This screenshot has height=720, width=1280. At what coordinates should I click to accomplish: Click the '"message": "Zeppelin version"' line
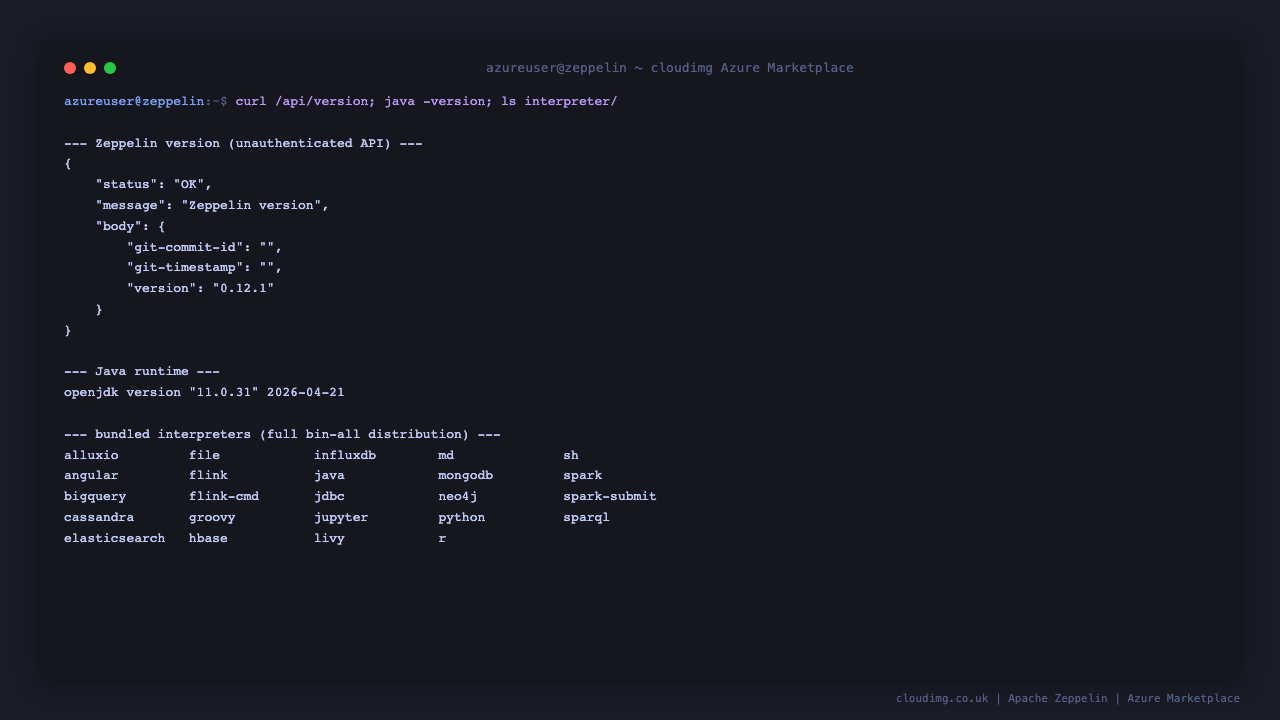point(212,205)
